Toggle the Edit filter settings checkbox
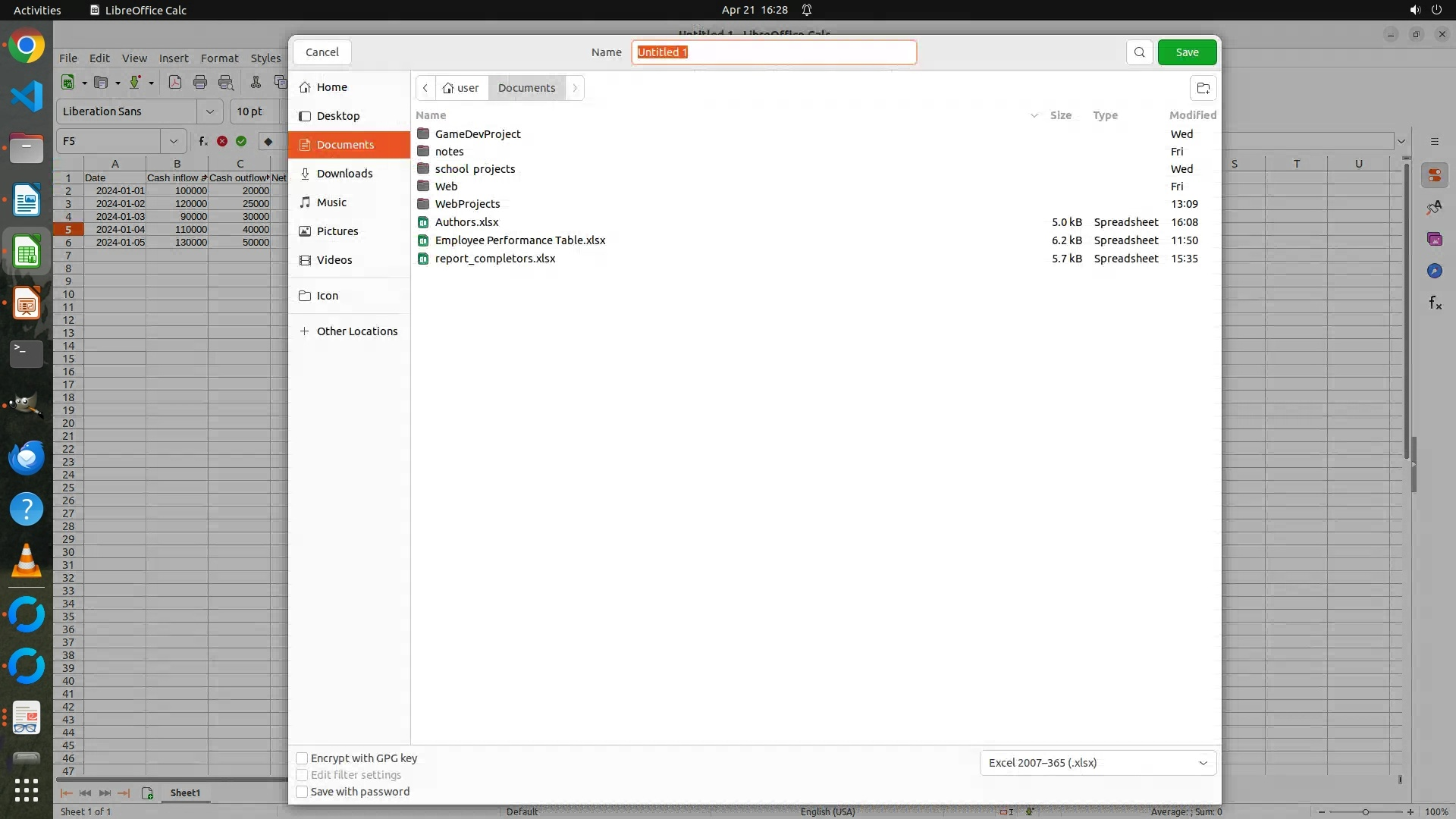 click(x=302, y=775)
